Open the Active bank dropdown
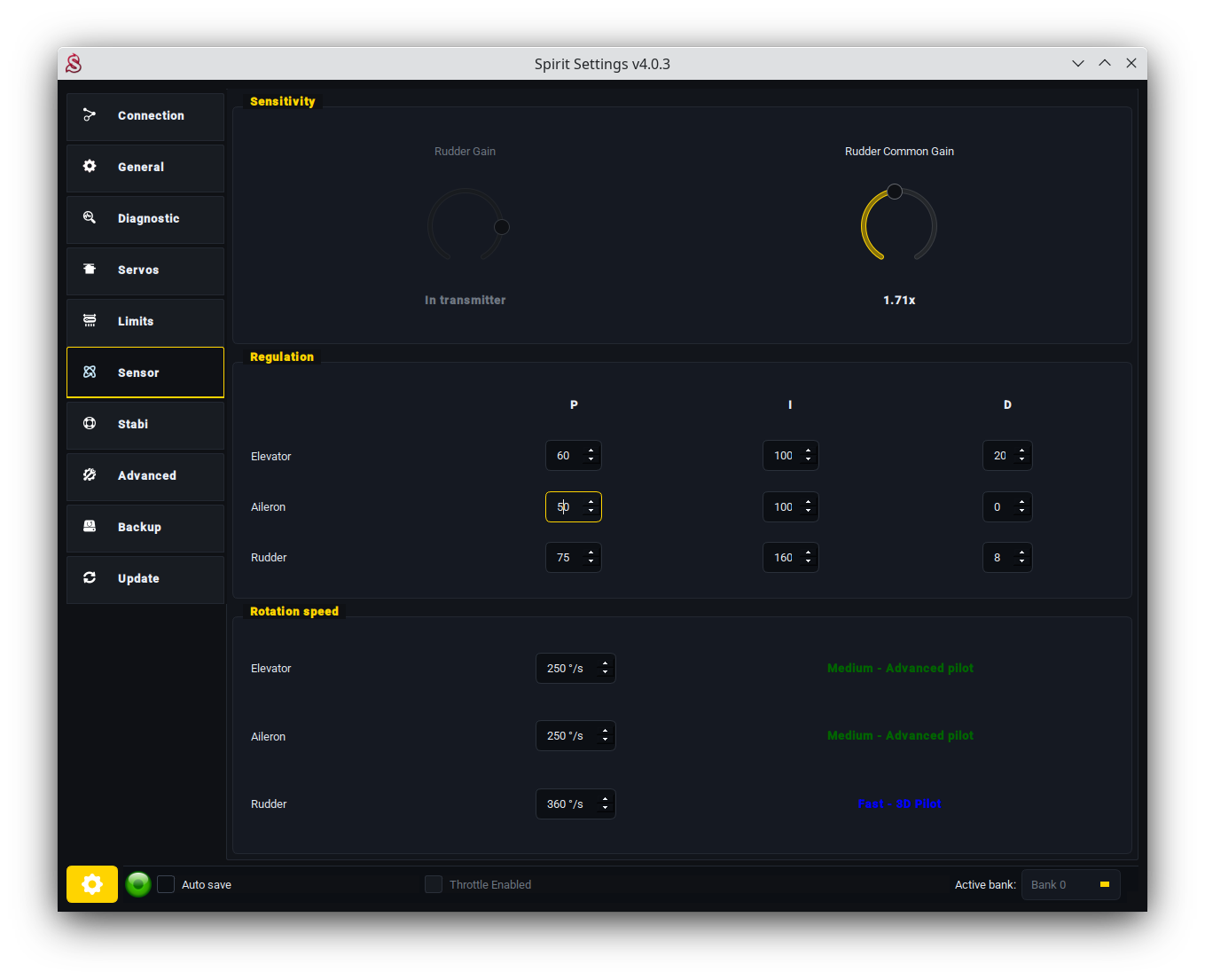1205x980 pixels. [x=1070, y=884]
